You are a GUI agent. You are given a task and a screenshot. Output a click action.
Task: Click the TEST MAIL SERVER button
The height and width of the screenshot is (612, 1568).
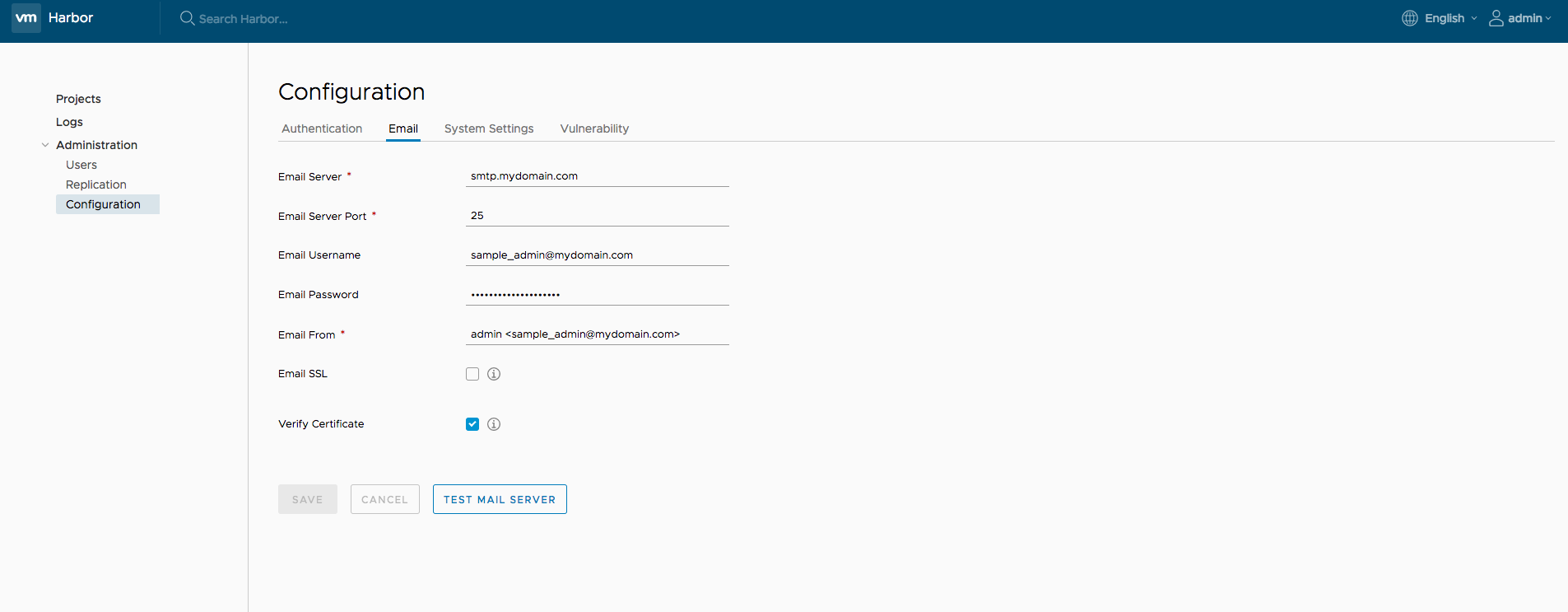coord(500,499)
